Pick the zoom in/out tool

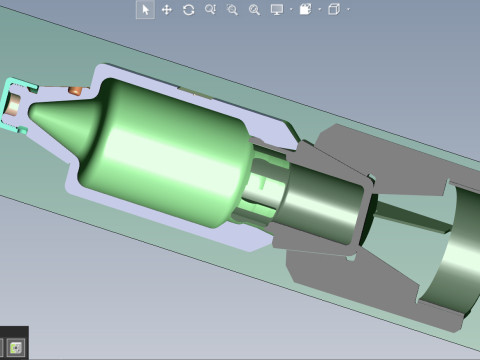[210, 9]
